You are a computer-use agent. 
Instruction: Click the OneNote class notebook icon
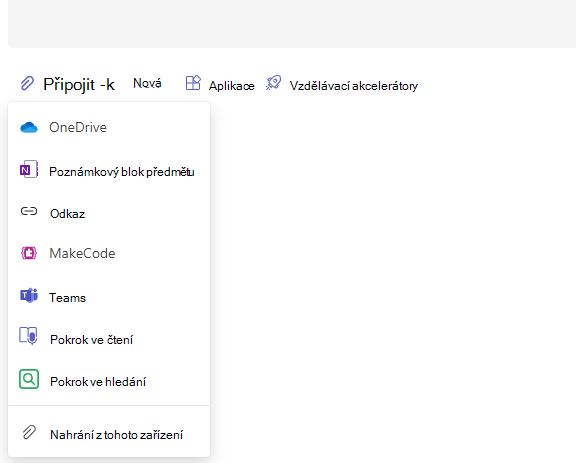point(29,169)
